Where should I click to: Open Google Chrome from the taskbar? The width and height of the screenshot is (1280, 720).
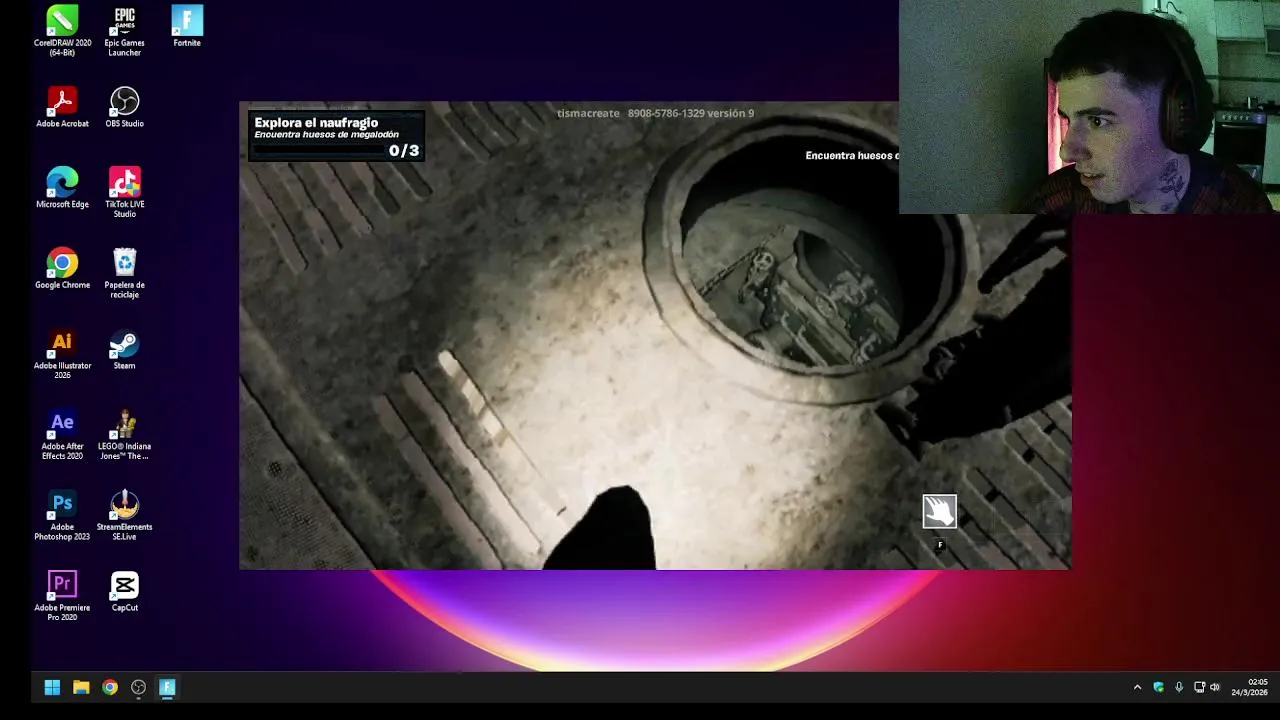[110, 687]
